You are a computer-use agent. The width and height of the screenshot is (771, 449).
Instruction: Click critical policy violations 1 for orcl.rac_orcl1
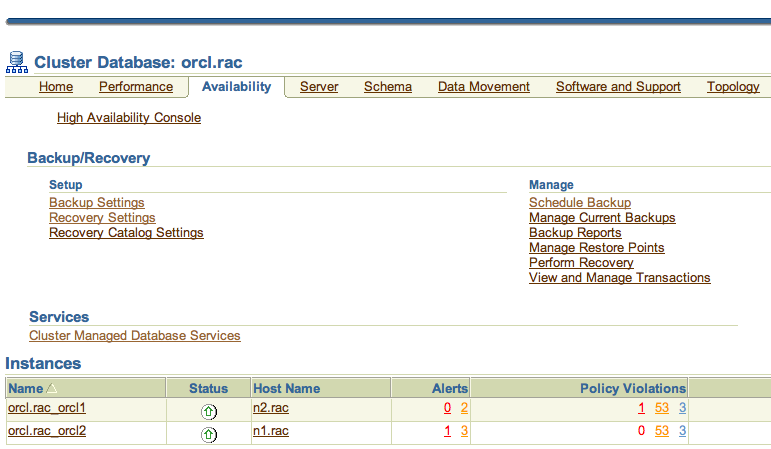pyautogui.click(x=641, y=408)
